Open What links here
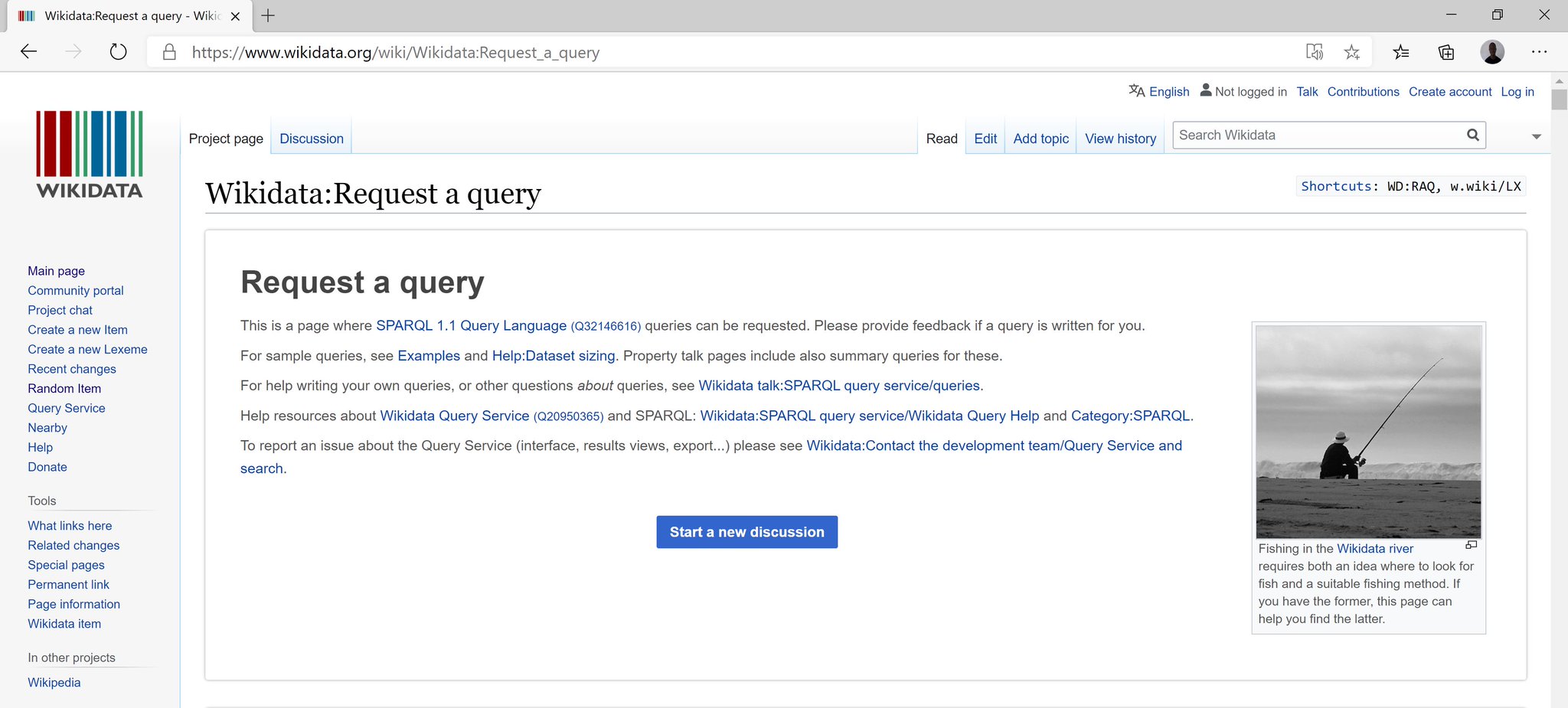 (x=70, y=526)
